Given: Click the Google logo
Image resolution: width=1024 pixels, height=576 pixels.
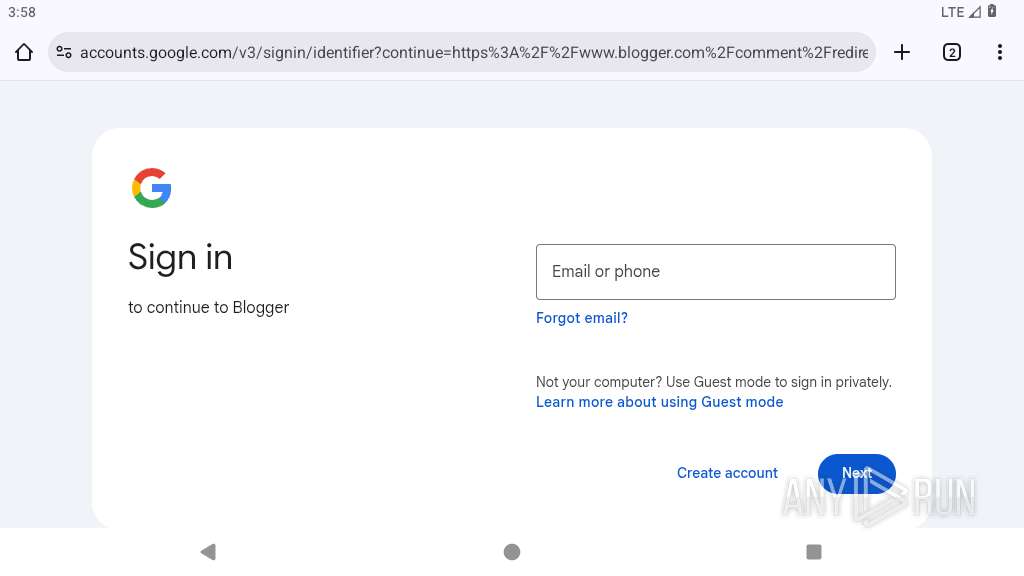Looking at the screenshot, I should coord(152,188).
